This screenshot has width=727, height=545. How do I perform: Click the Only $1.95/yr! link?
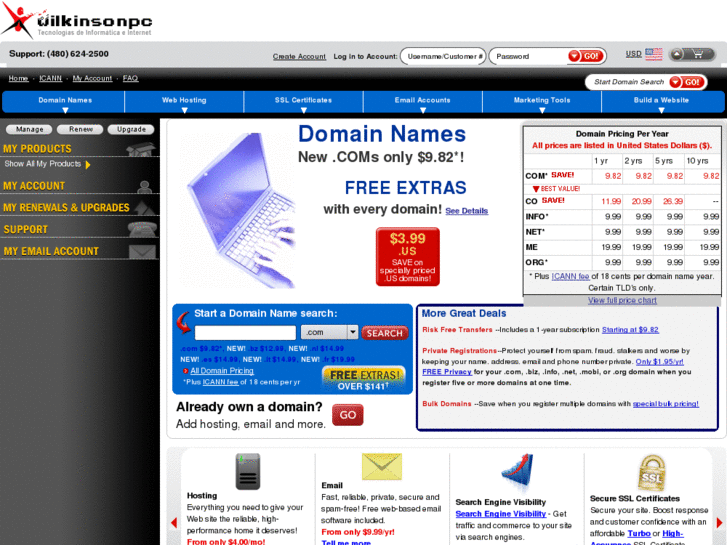coord(659,362)
